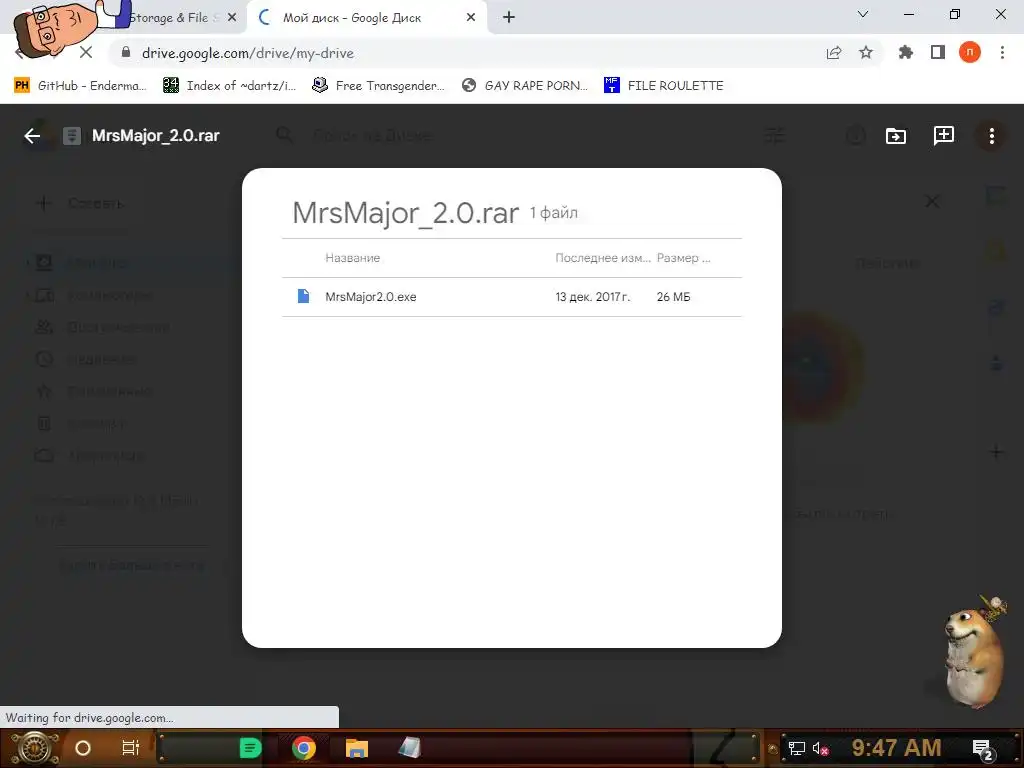Expand the tab search chevron
The height and width of the screenshot is (768, 1024).
[863, 14]
